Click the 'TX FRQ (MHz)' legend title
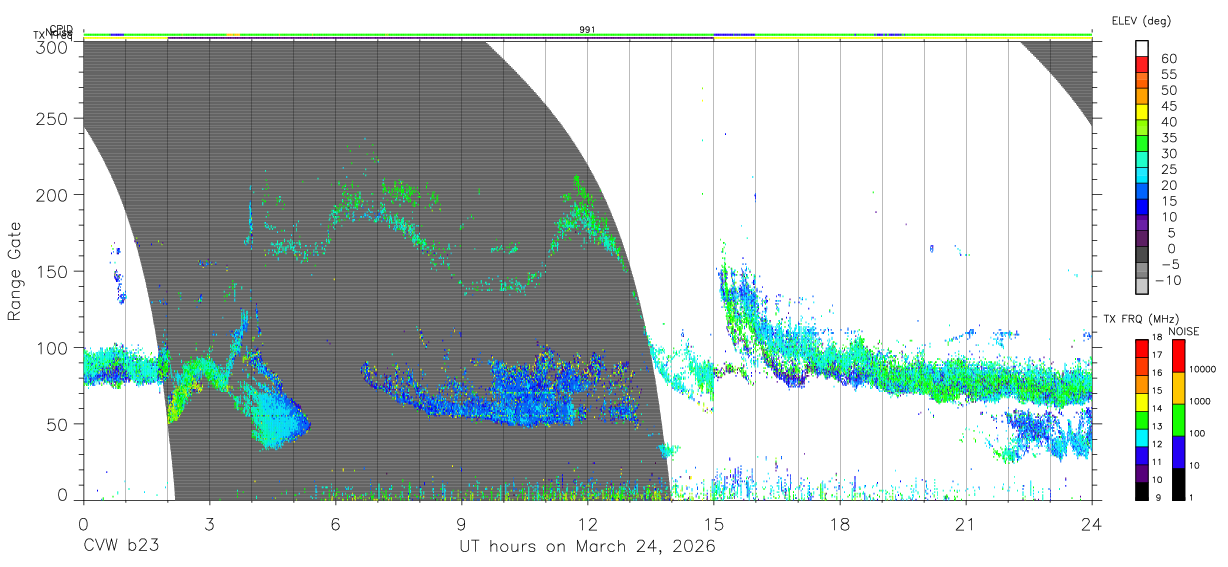This screenshot has width=1228, height=567. coord(1142,319)
